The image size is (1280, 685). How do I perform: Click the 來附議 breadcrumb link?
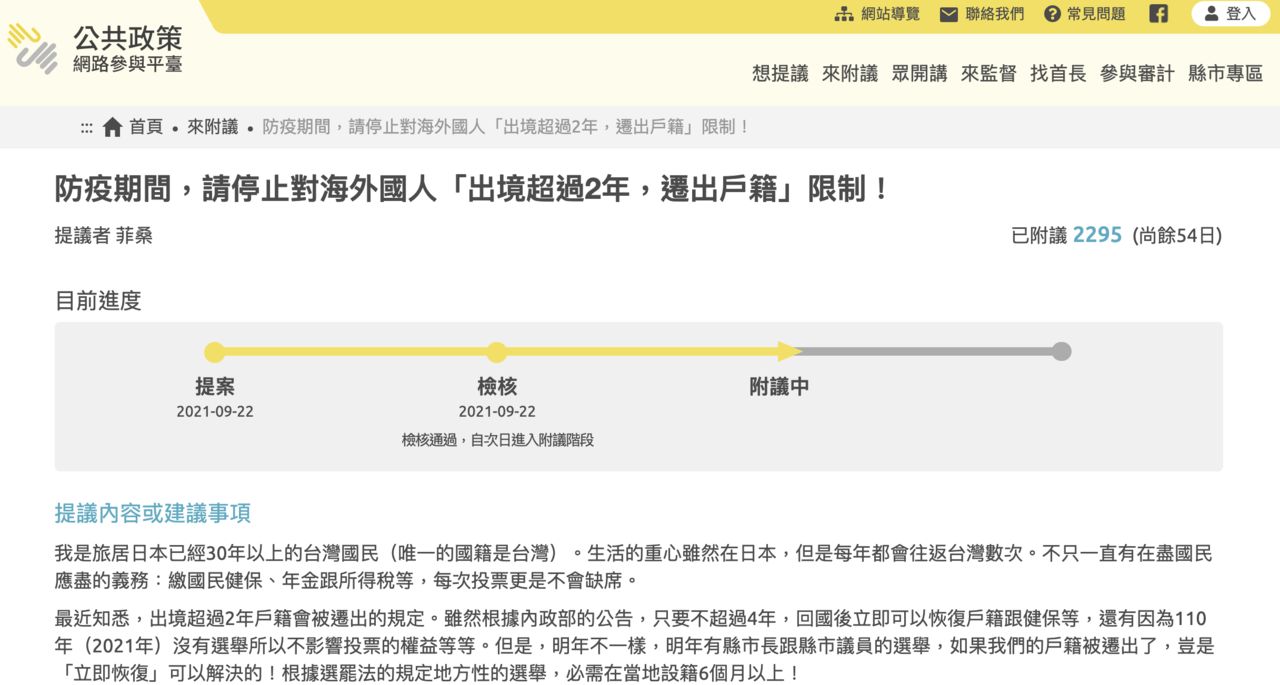[213, 127]
